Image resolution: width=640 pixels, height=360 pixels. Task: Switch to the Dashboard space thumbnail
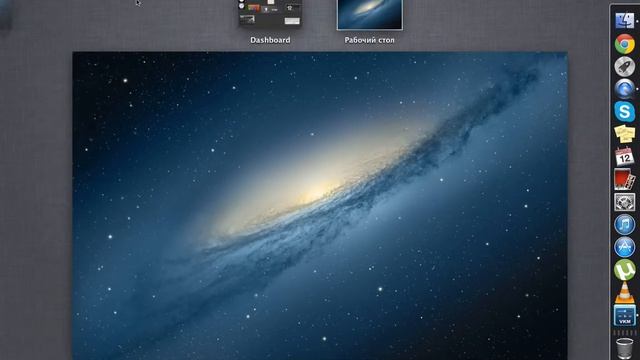[x=270, y=14]
